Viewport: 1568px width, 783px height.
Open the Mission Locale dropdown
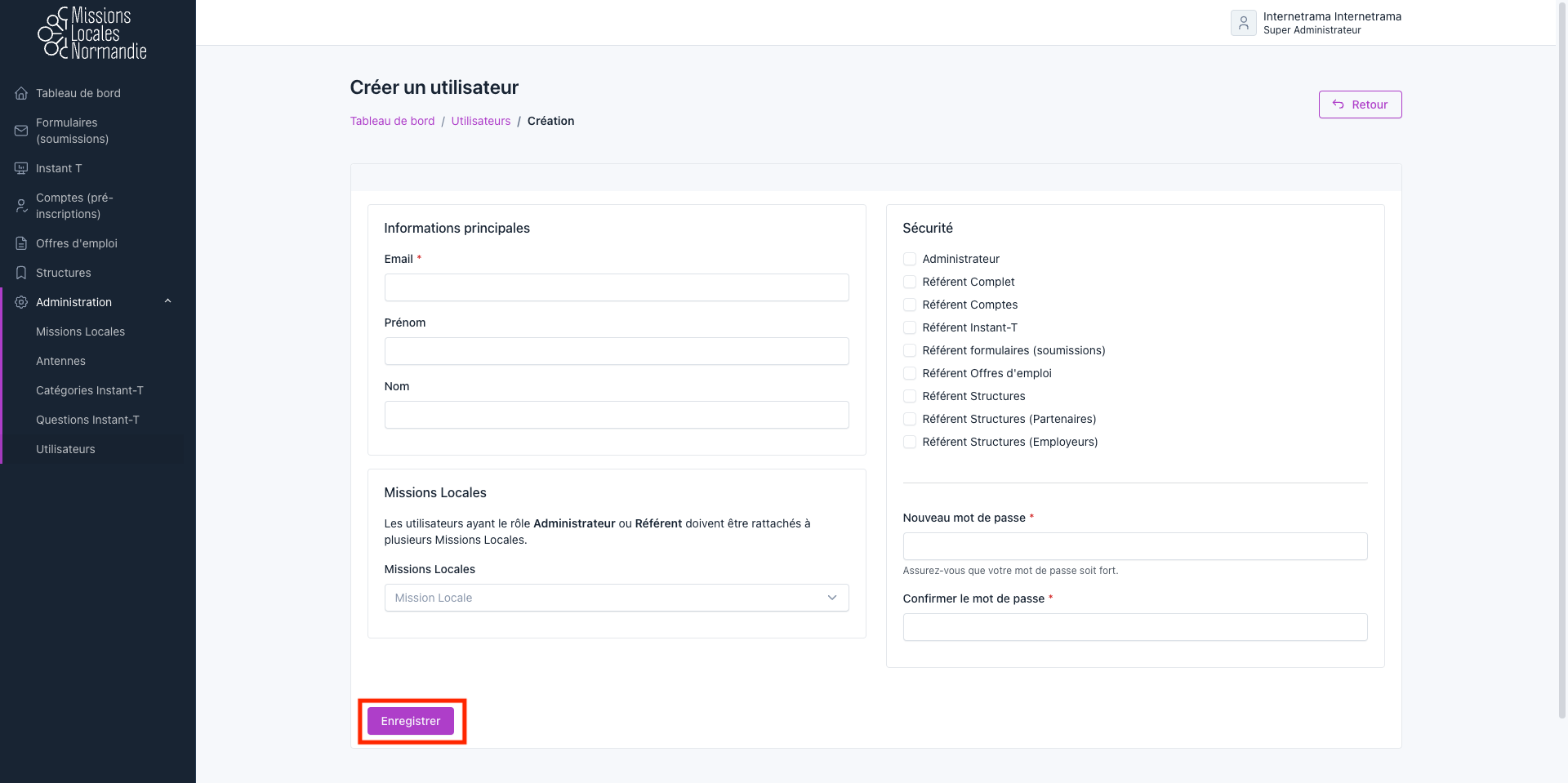tap(616, 598)
